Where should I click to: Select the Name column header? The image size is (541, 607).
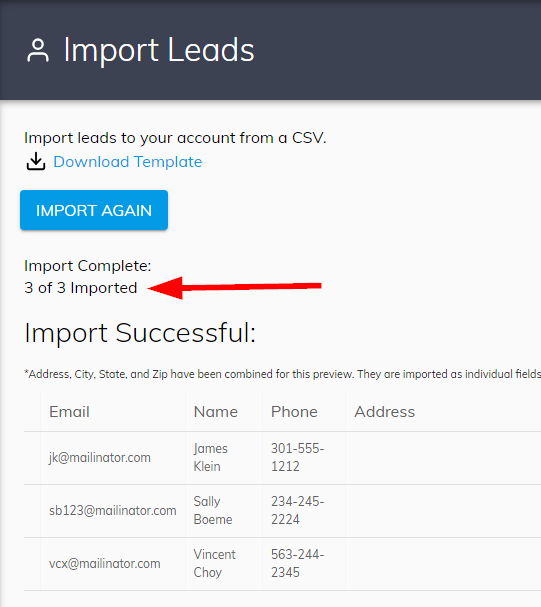click(216, 412)
